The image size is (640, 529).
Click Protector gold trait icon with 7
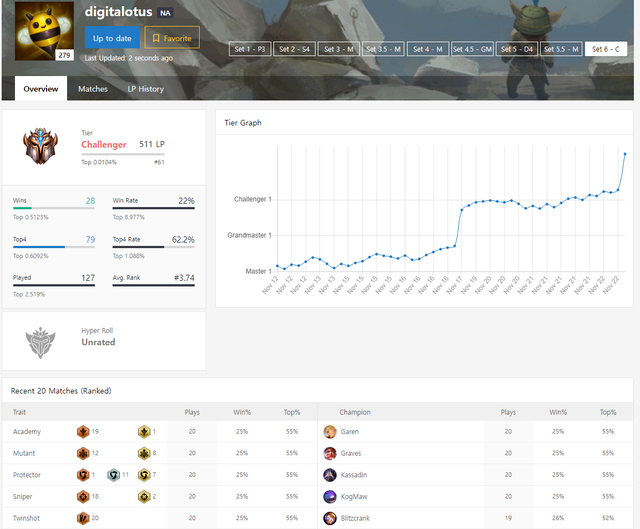(x=144, y=475)
